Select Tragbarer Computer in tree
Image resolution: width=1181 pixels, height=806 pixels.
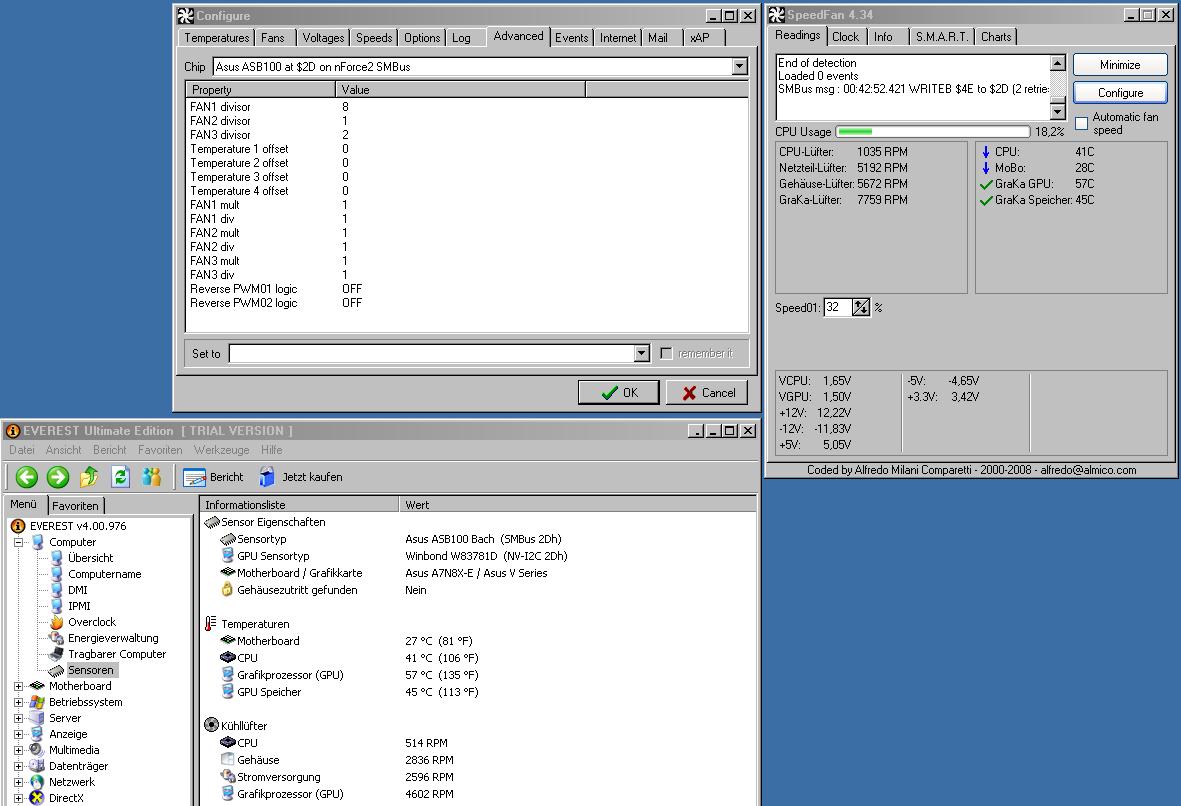(117, 654)
